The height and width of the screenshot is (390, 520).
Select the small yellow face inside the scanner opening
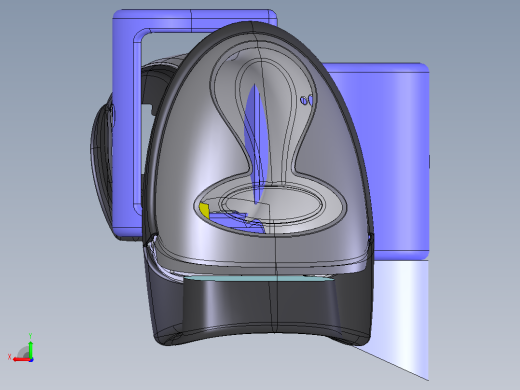tap(204, 210)
